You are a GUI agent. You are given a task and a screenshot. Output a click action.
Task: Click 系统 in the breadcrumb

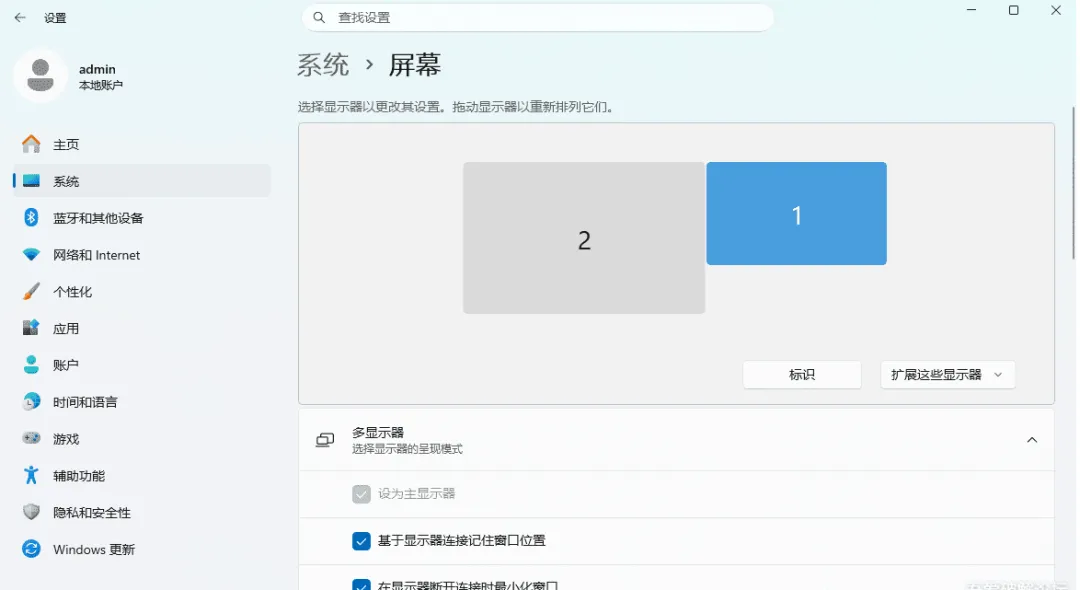323,65
